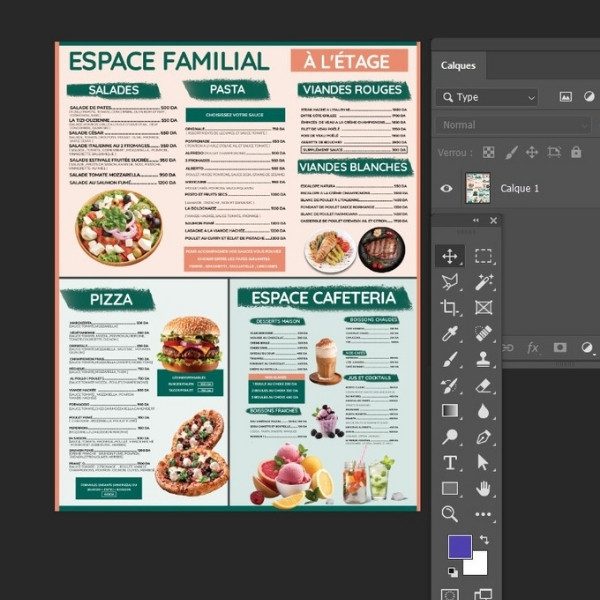Hide the Calque 1 layer
This screenshot has height=600, width=600.
(447, 188)
